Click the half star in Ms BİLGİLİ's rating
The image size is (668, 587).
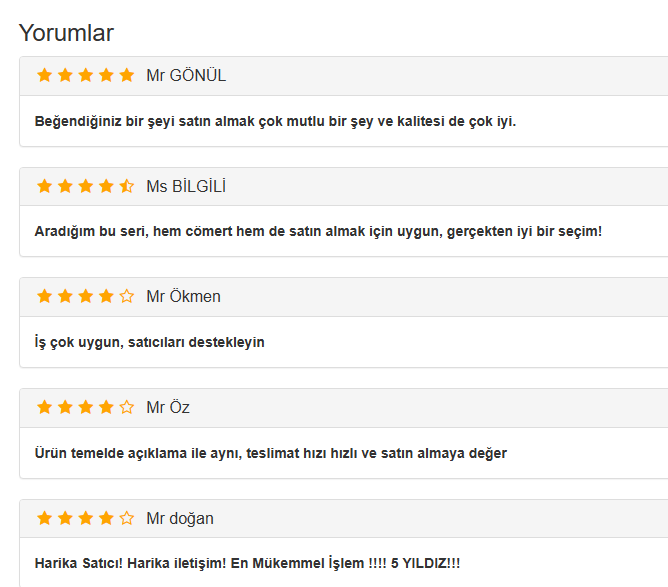(126, 186)
